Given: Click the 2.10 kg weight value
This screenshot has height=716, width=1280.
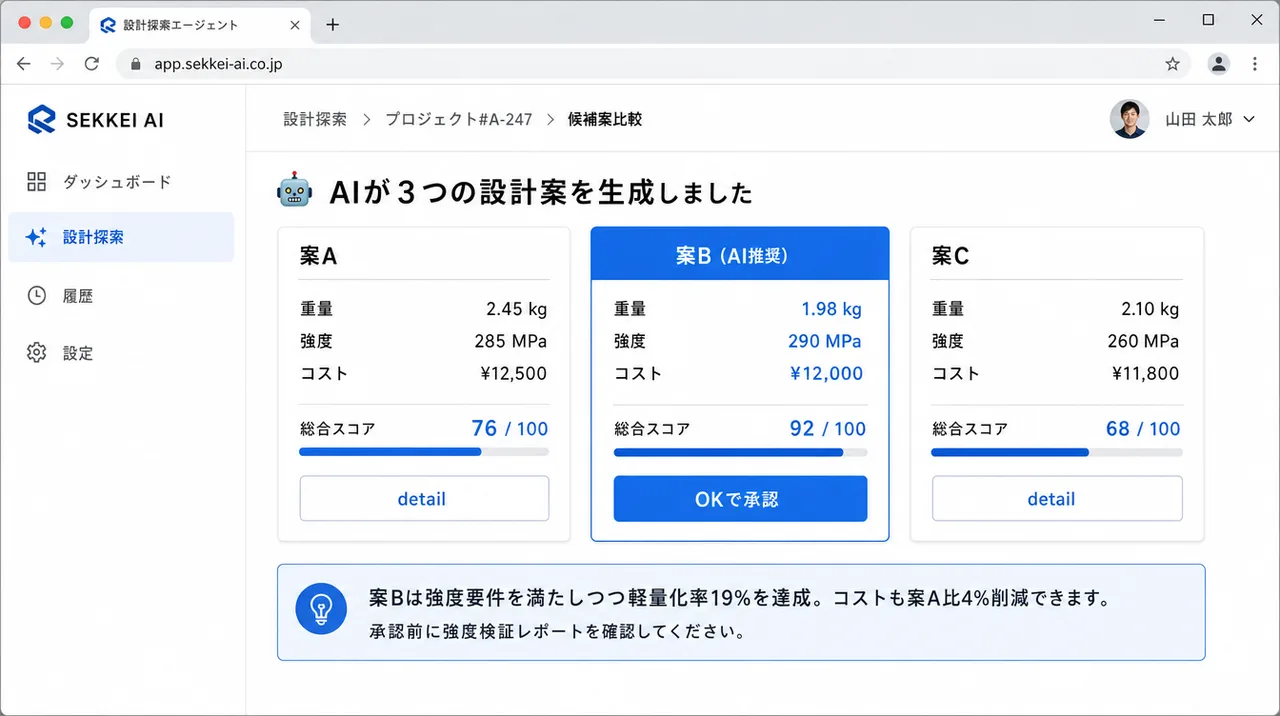Looking at the screenshot, I should pos(1150,309).
